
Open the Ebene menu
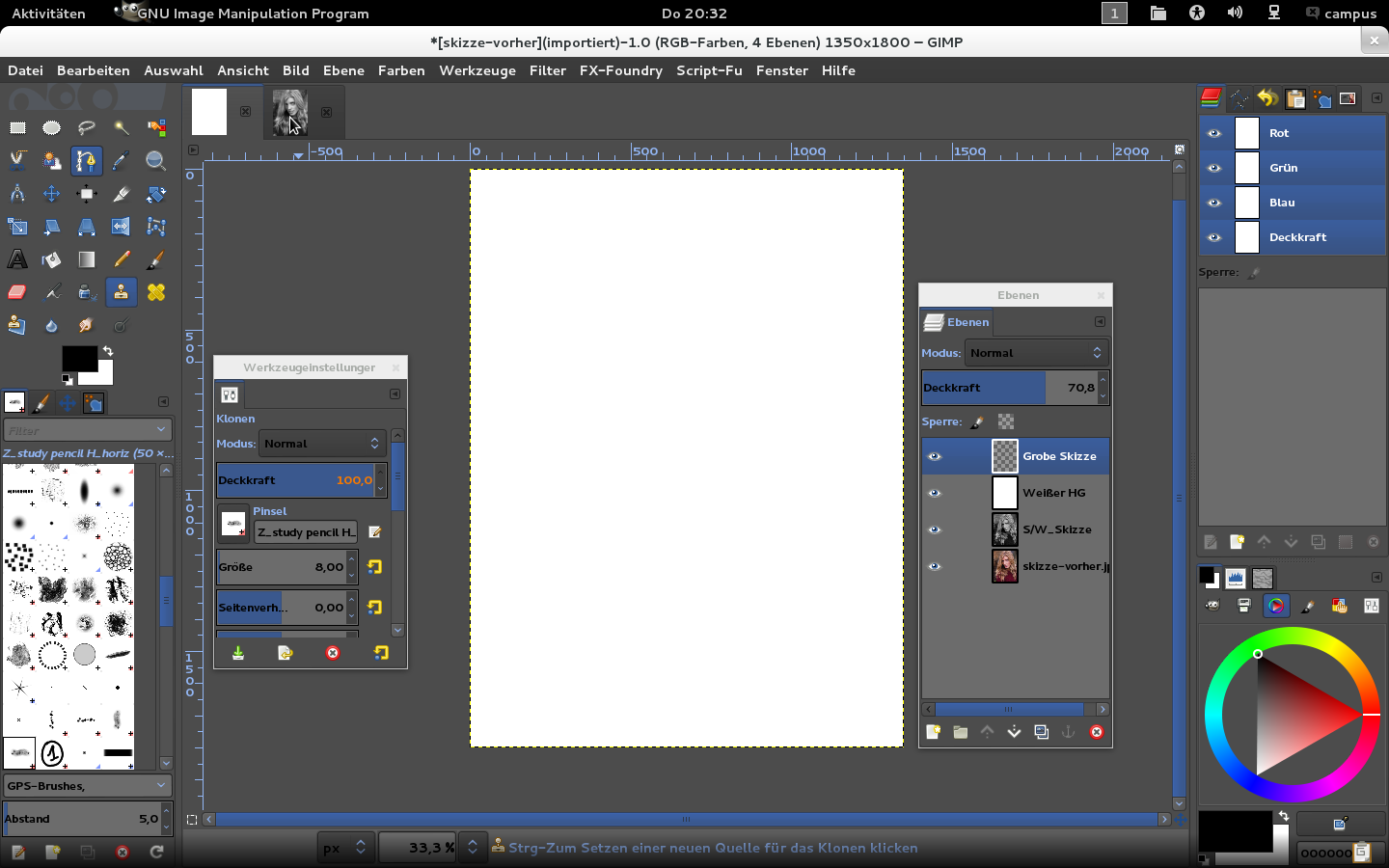(343, 70)
